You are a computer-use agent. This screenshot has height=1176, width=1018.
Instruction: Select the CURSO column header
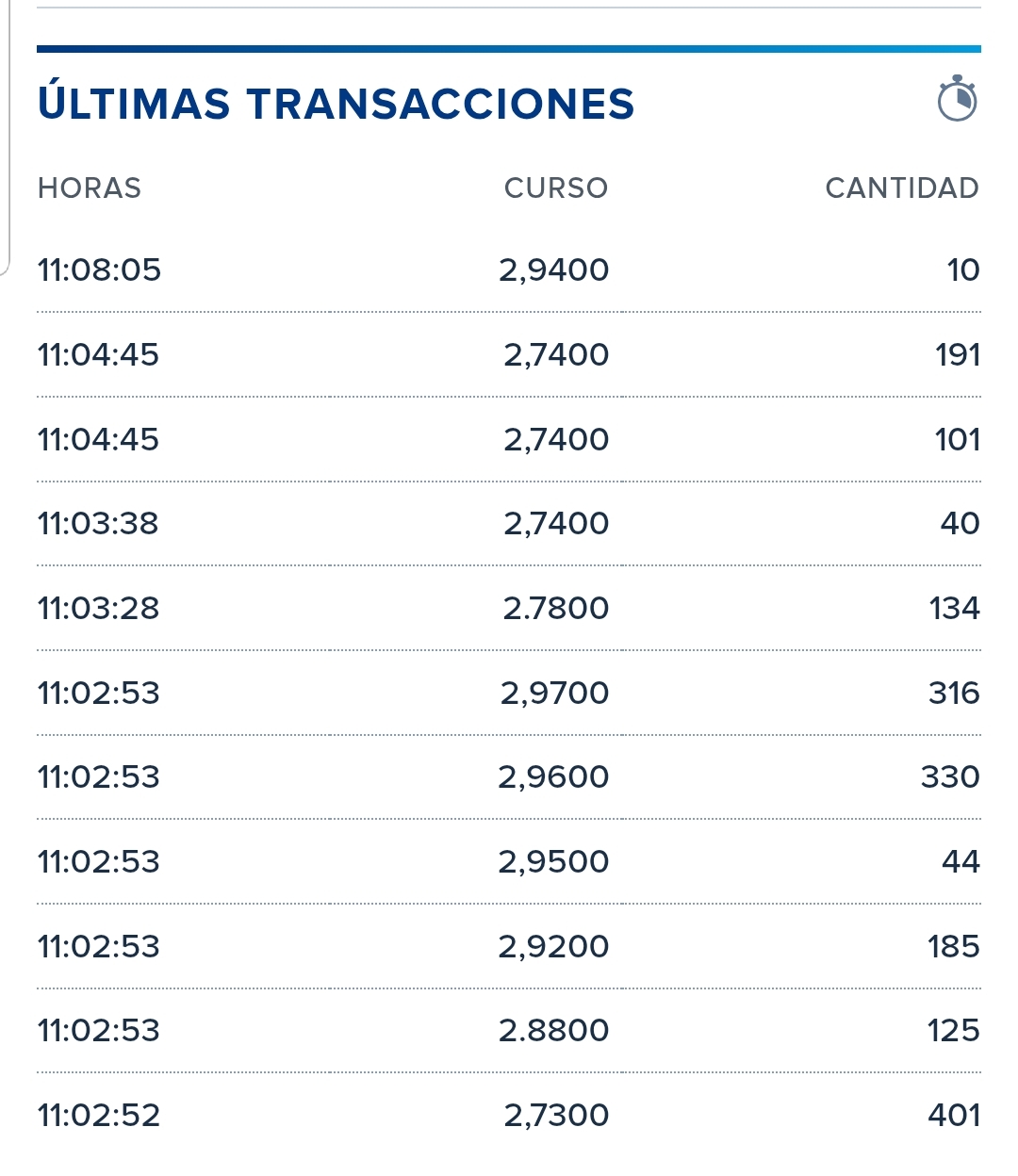[556, 188]
